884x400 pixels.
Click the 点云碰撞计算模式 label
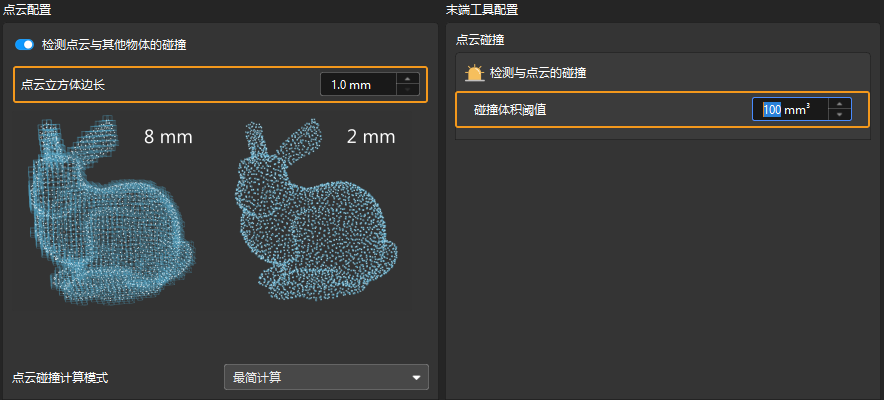pyautogui.click(x=60, y=377)
